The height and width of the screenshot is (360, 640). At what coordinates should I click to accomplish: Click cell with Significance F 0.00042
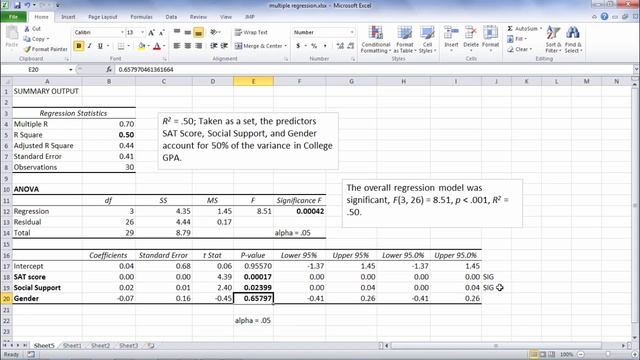coord(300,211)
